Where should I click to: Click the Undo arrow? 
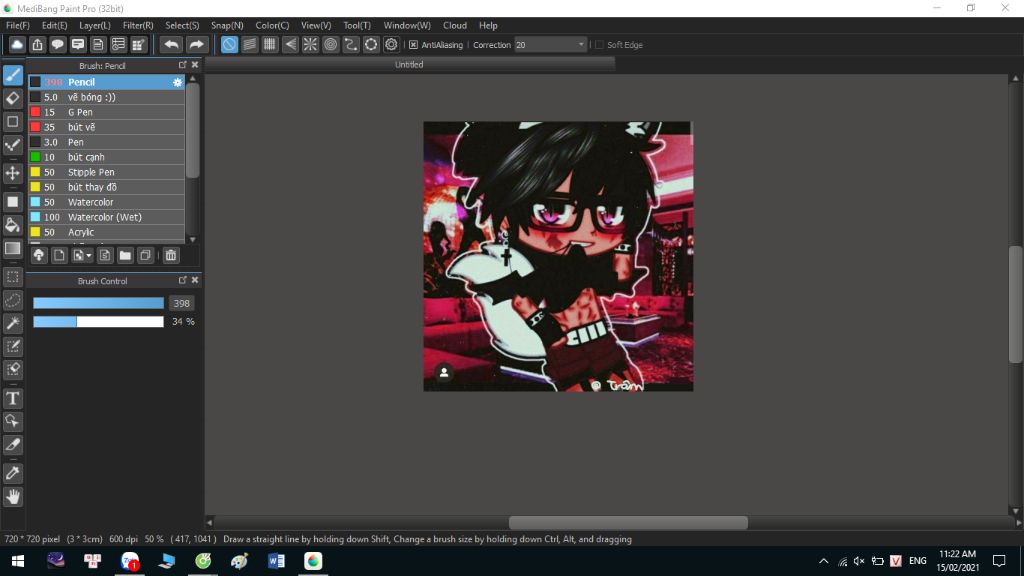tap(171, 44)
